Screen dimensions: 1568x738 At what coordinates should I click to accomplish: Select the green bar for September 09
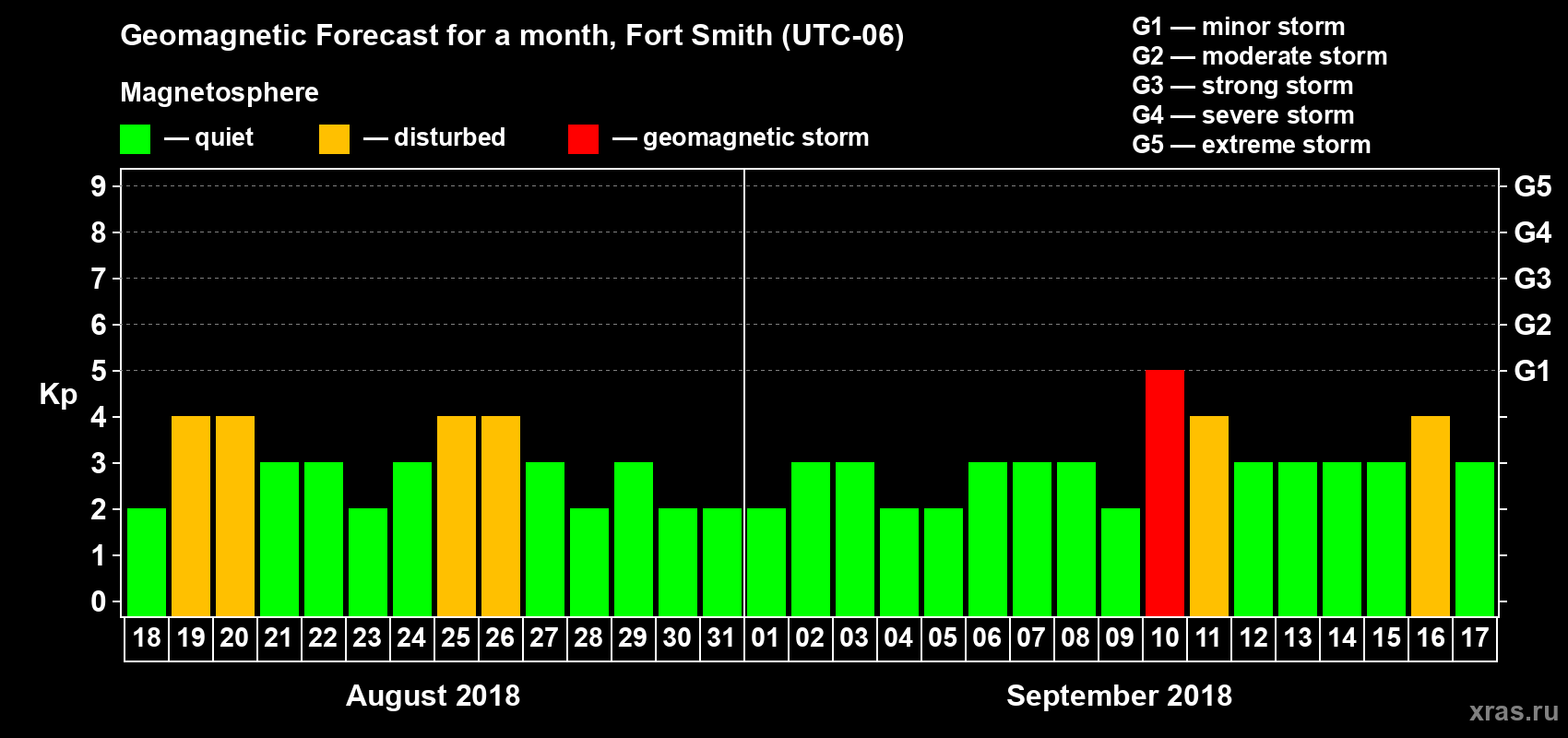click(1121, 563)
